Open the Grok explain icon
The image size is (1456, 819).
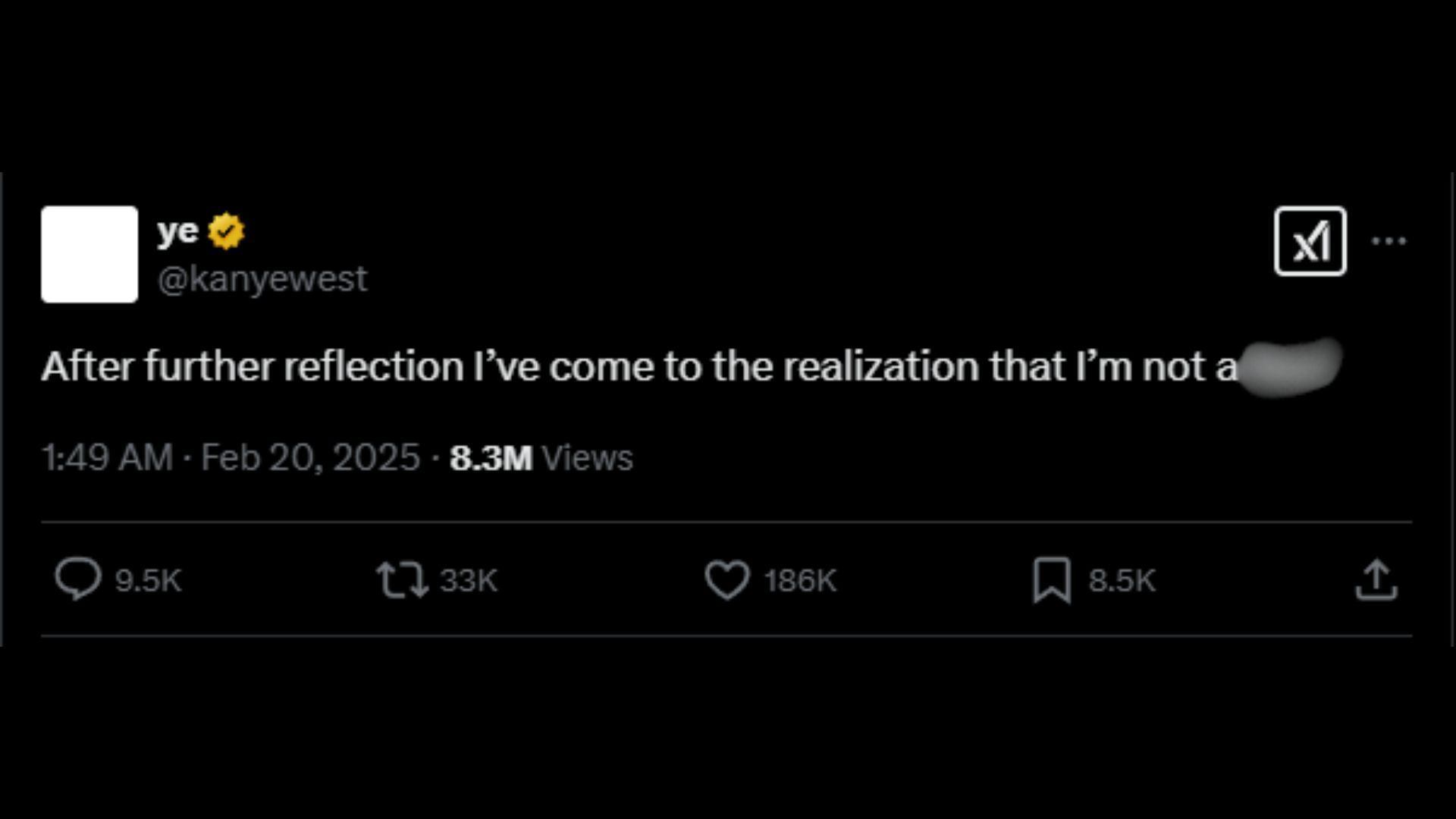[x=1310, y=241]
